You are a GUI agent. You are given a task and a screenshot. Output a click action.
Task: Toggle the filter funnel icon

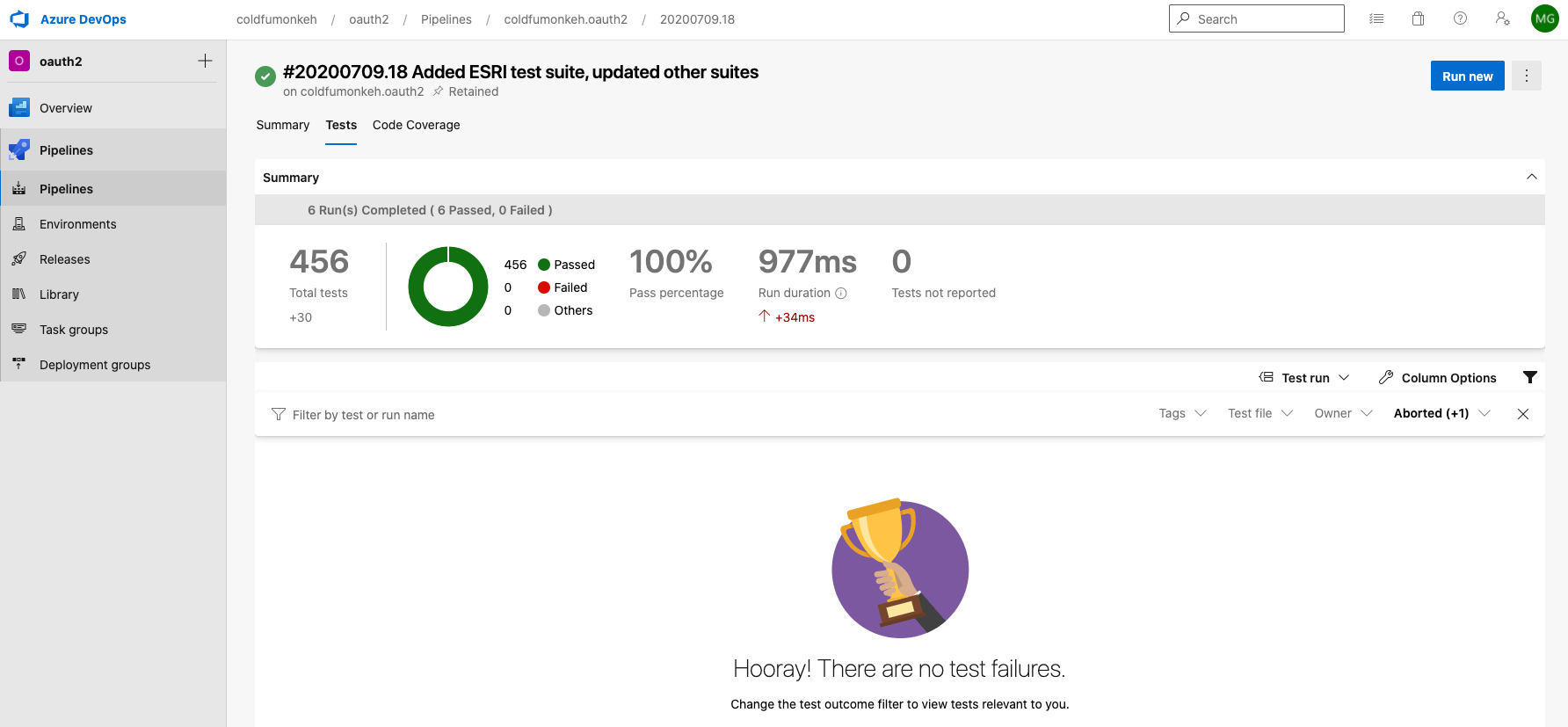point(1530,377)
